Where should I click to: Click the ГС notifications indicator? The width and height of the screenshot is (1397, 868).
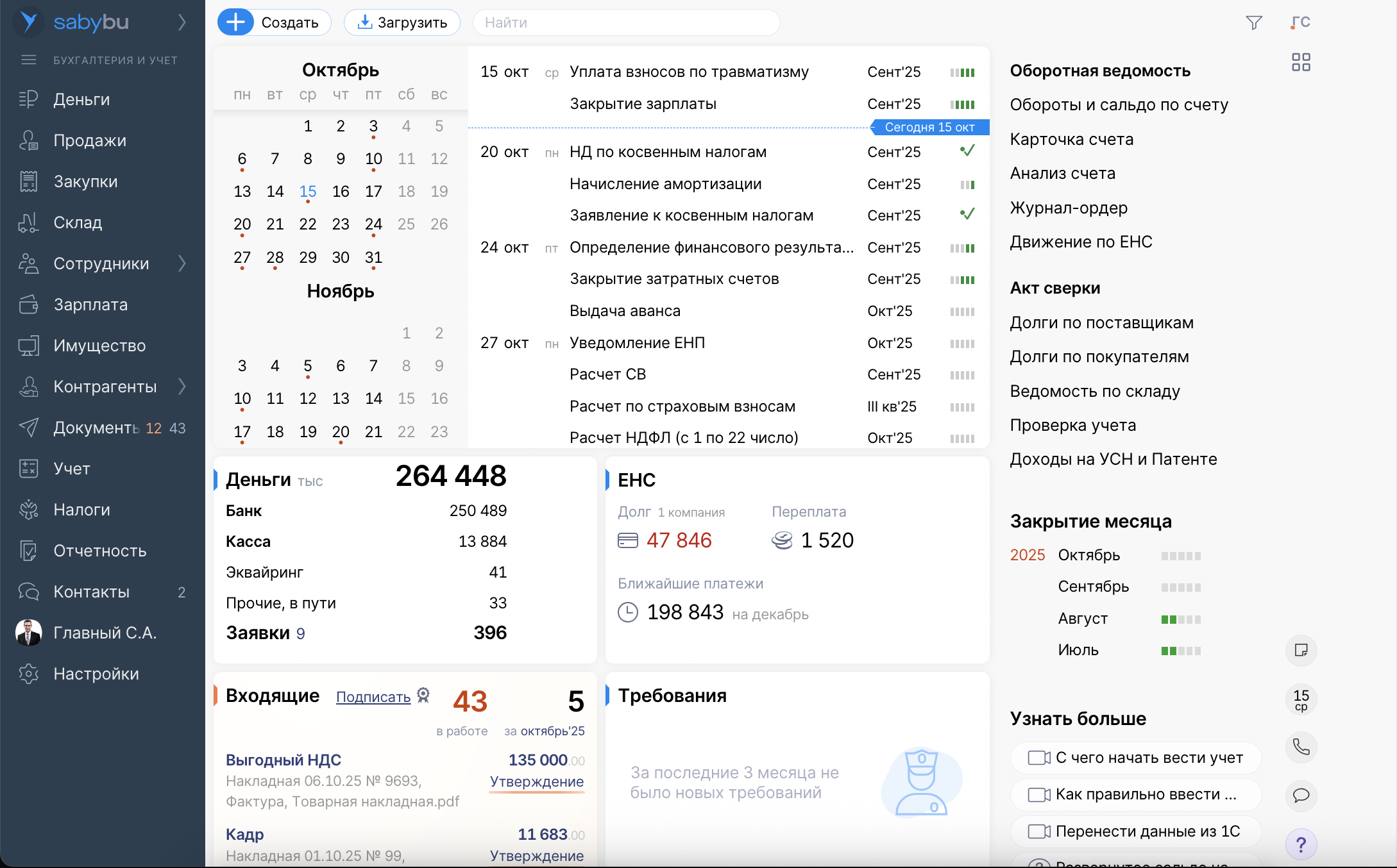[x=1301, y=22]
